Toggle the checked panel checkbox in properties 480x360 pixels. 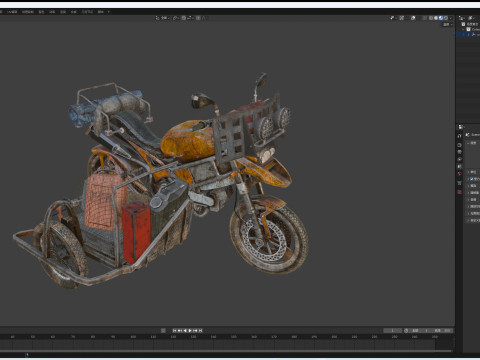(x=472, y=179)
